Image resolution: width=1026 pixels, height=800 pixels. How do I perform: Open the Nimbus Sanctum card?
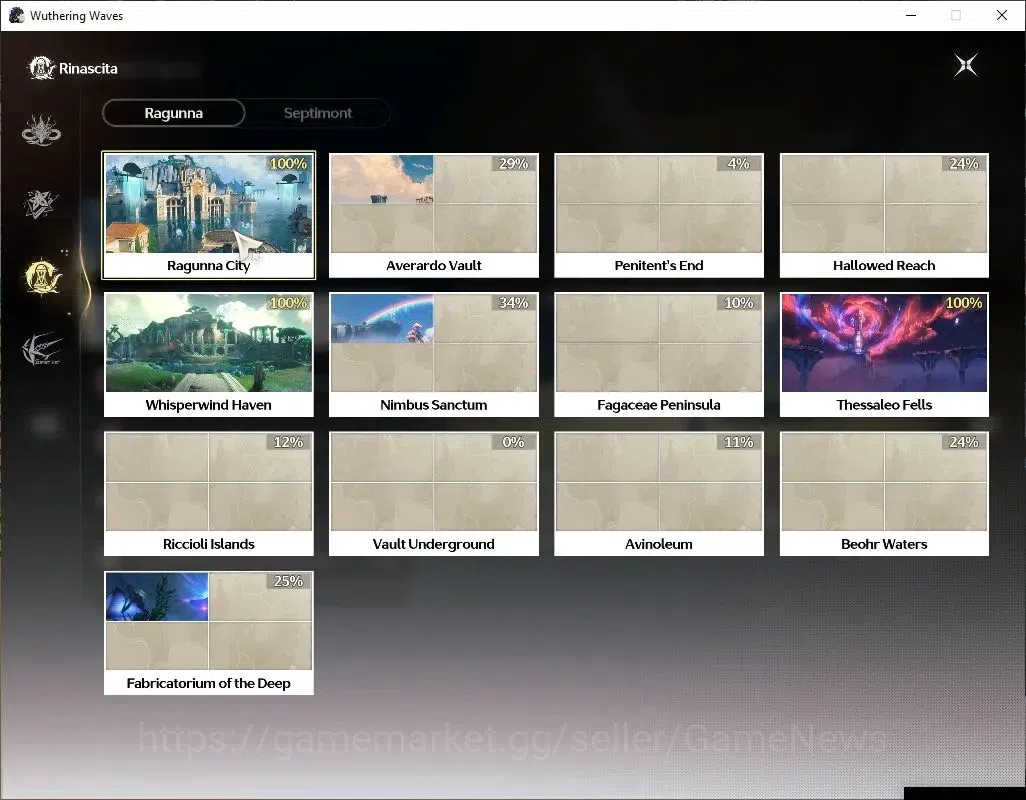(x=434, y=355)
